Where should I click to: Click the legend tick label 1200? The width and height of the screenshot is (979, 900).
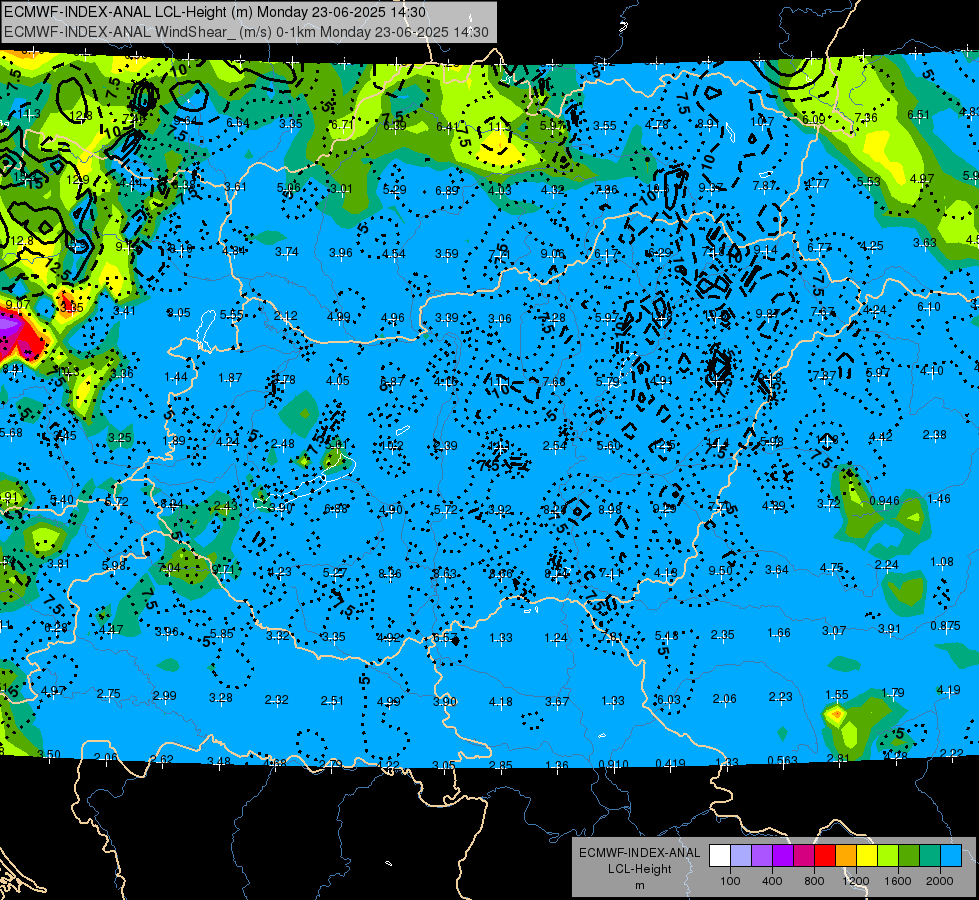coord(855,881)
